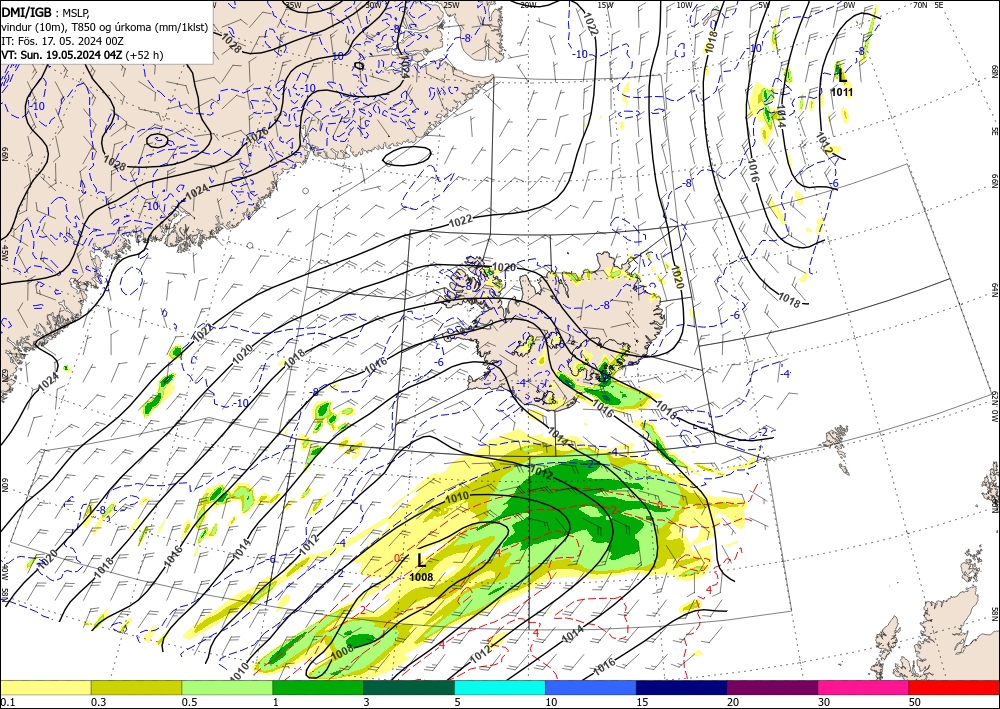Pick the blue 10–15 legend swatch
Viewport: 1000px width, 709px height.
click(591, 687)
